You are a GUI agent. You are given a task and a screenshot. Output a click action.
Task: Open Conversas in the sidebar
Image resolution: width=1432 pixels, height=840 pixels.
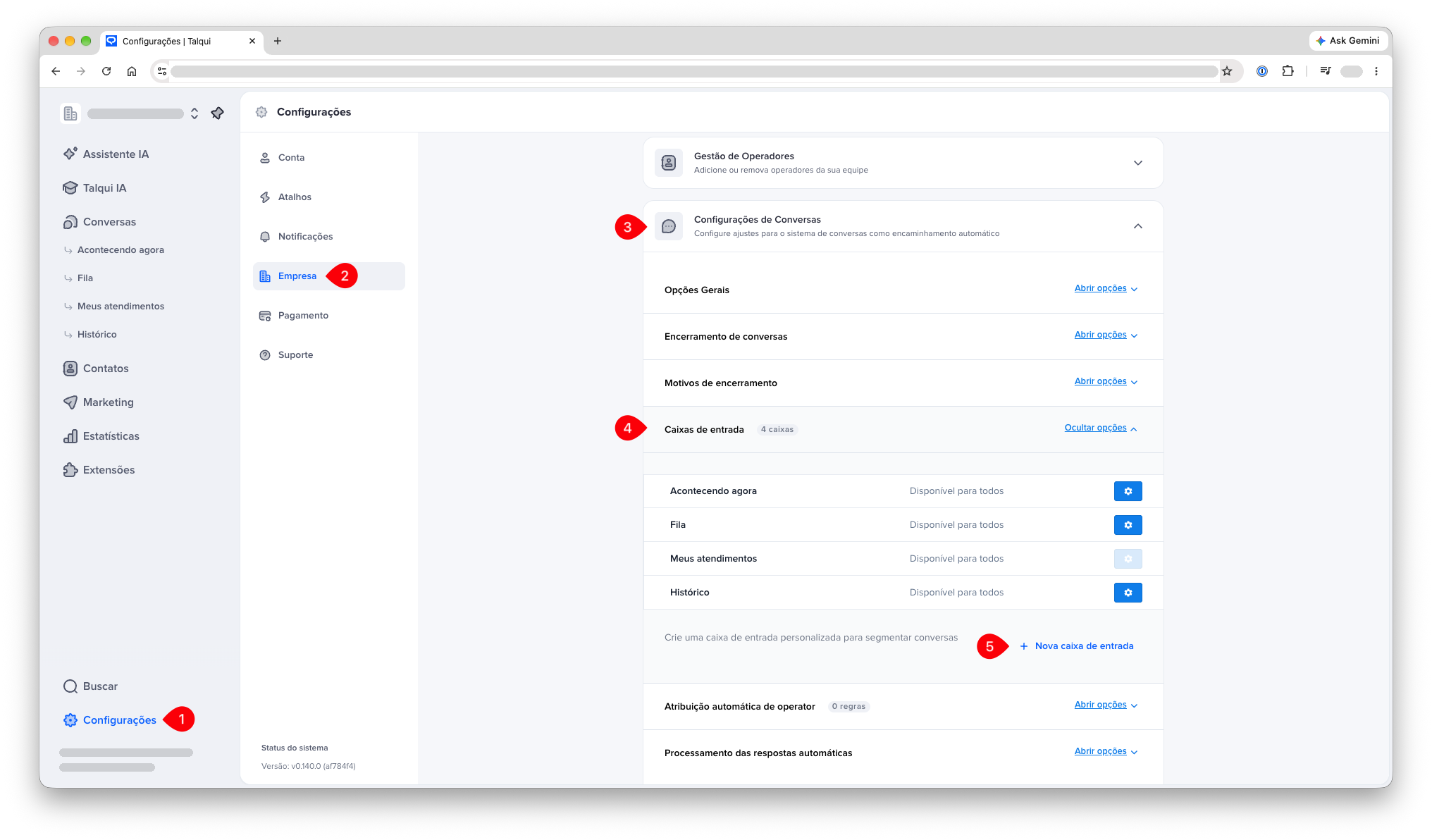coord(99,221)
